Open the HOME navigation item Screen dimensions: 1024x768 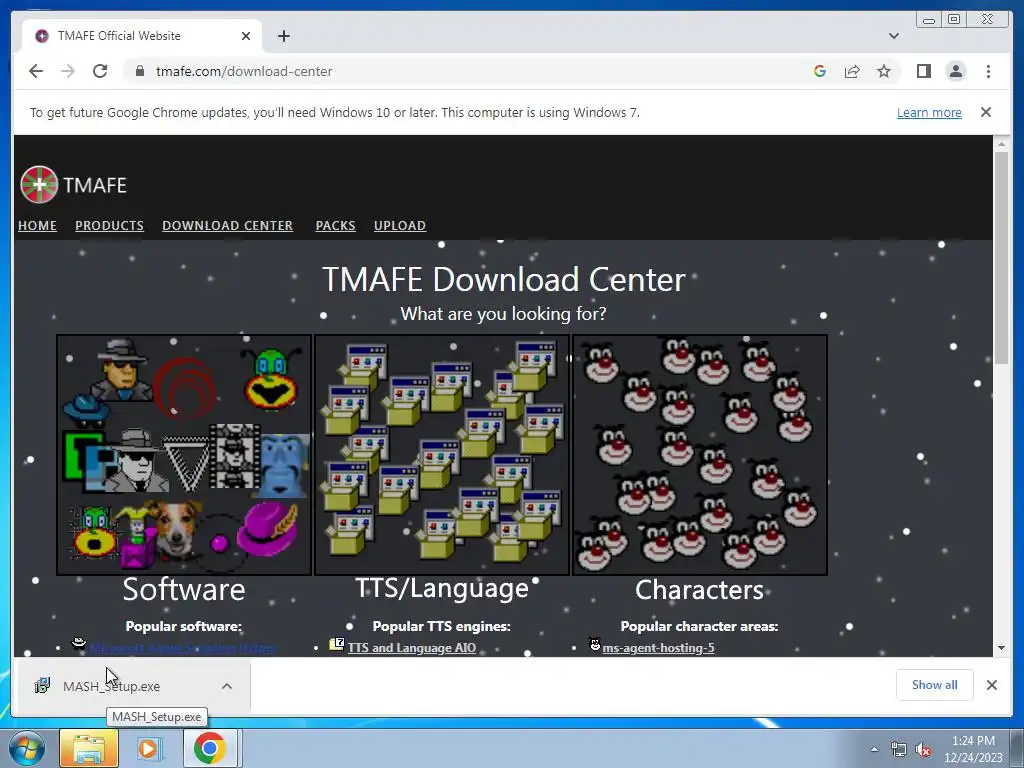(x=37, y=225)
